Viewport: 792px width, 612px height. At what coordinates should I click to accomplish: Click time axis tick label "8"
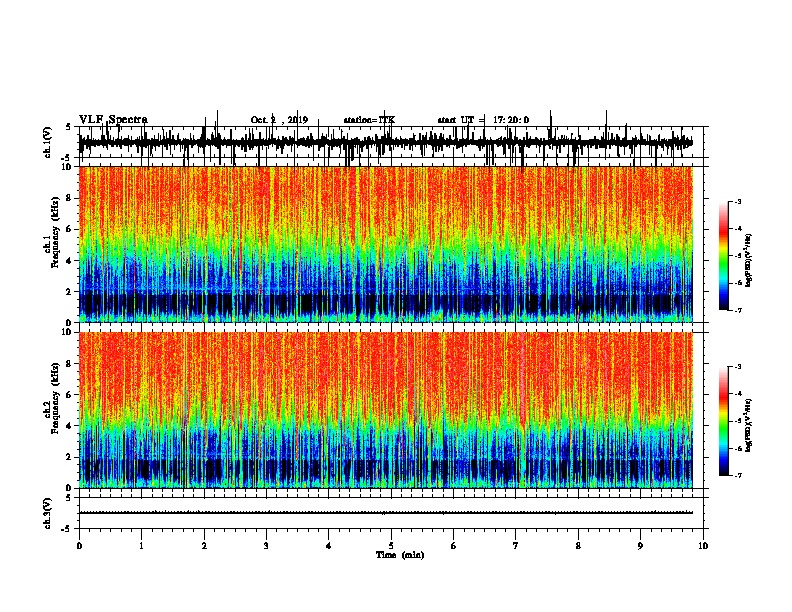click(x=578, y=546)
